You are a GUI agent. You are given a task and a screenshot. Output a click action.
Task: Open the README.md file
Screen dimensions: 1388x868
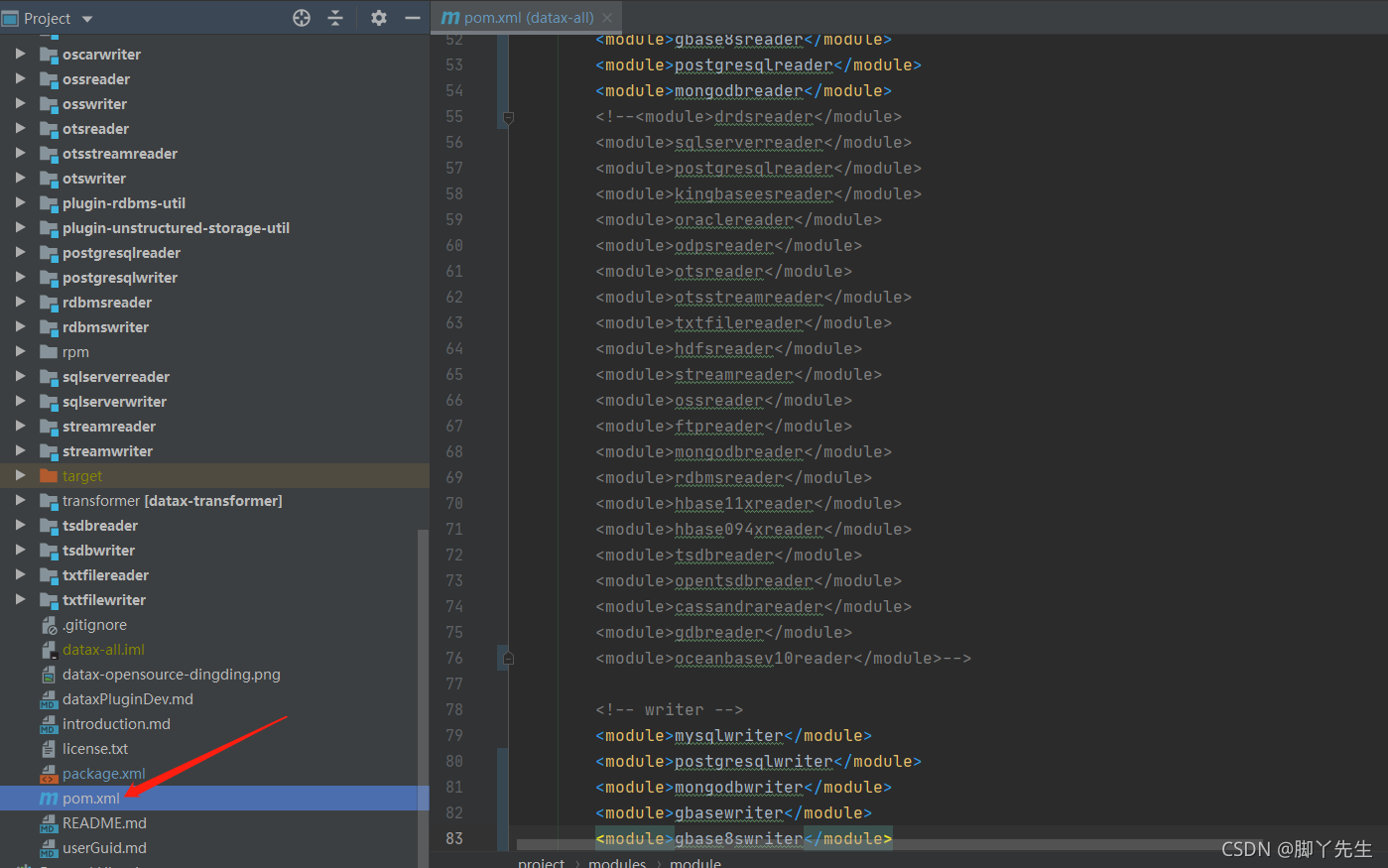104,823
